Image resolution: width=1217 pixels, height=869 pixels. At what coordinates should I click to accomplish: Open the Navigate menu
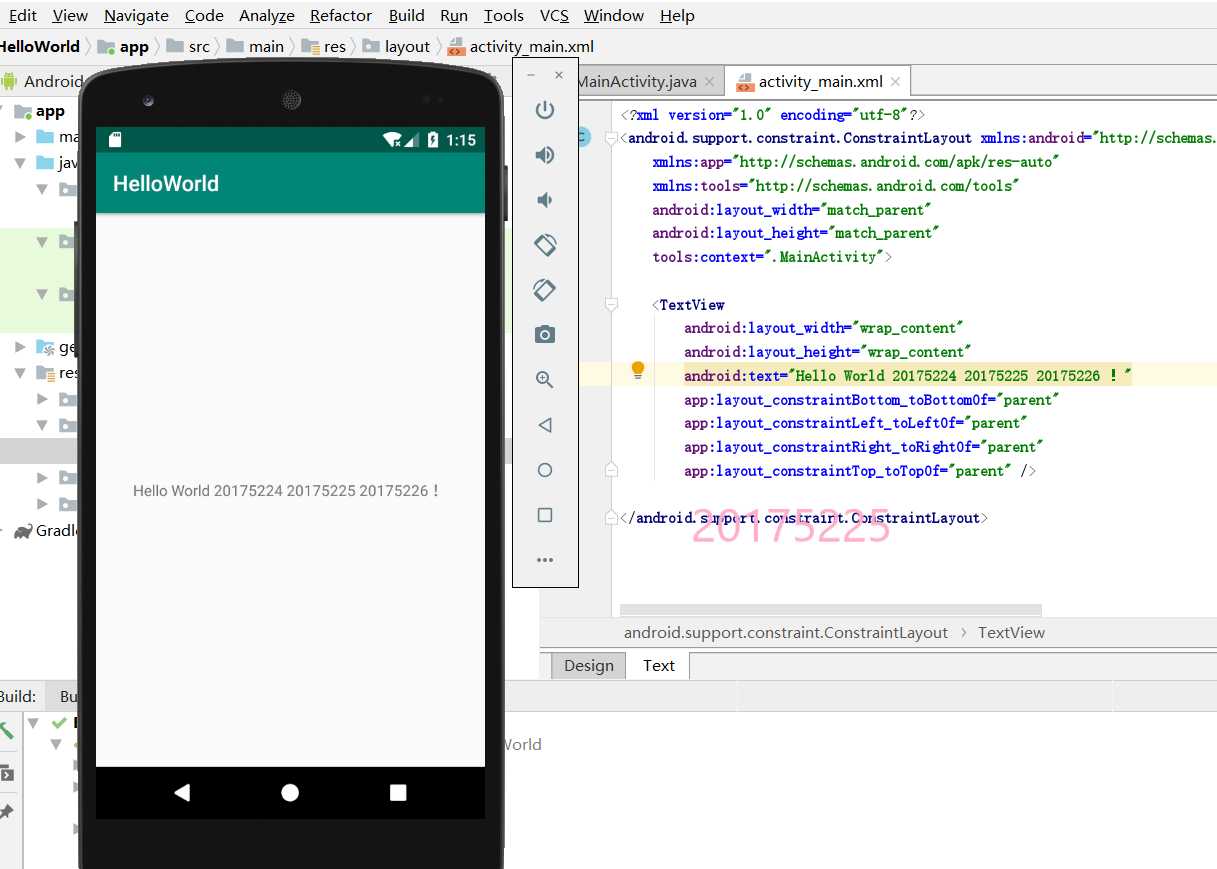click(x=136, y=15)
